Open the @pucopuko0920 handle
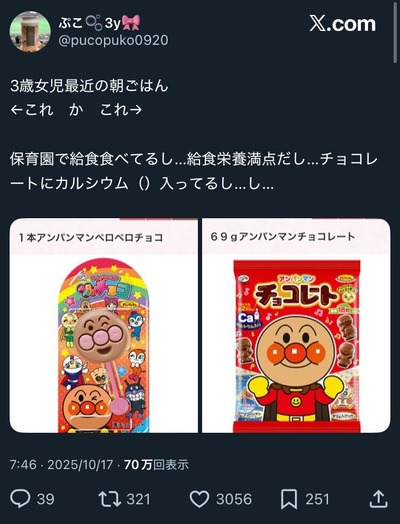 click(x=113, y=40)
